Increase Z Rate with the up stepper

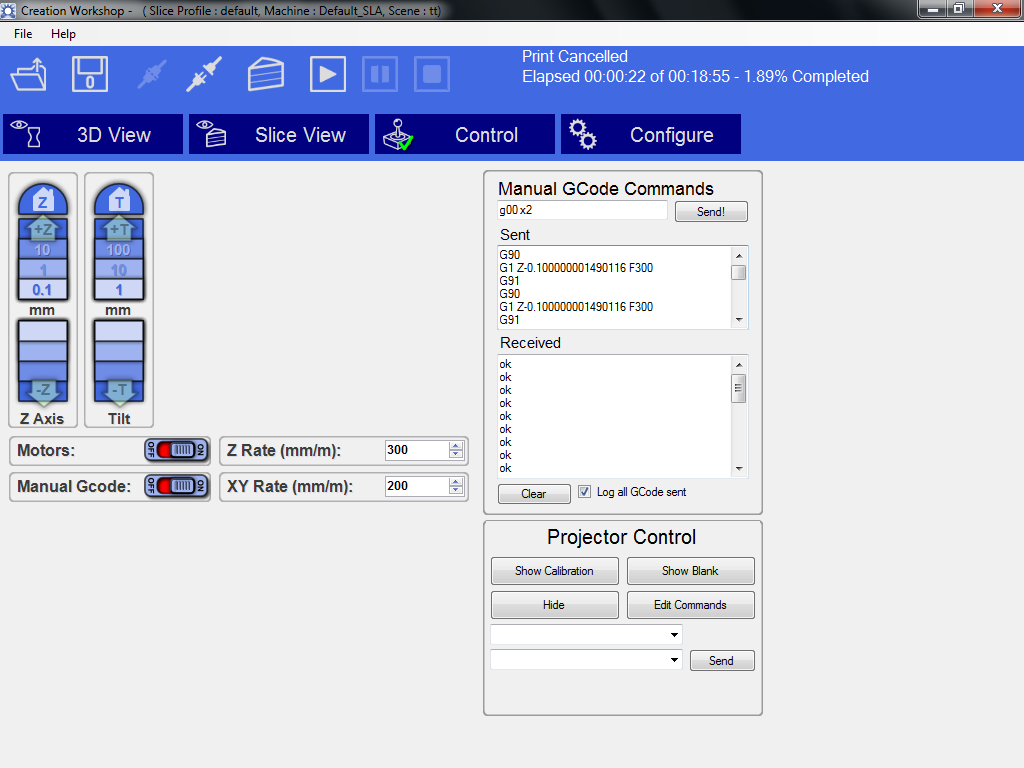[456, 446]
